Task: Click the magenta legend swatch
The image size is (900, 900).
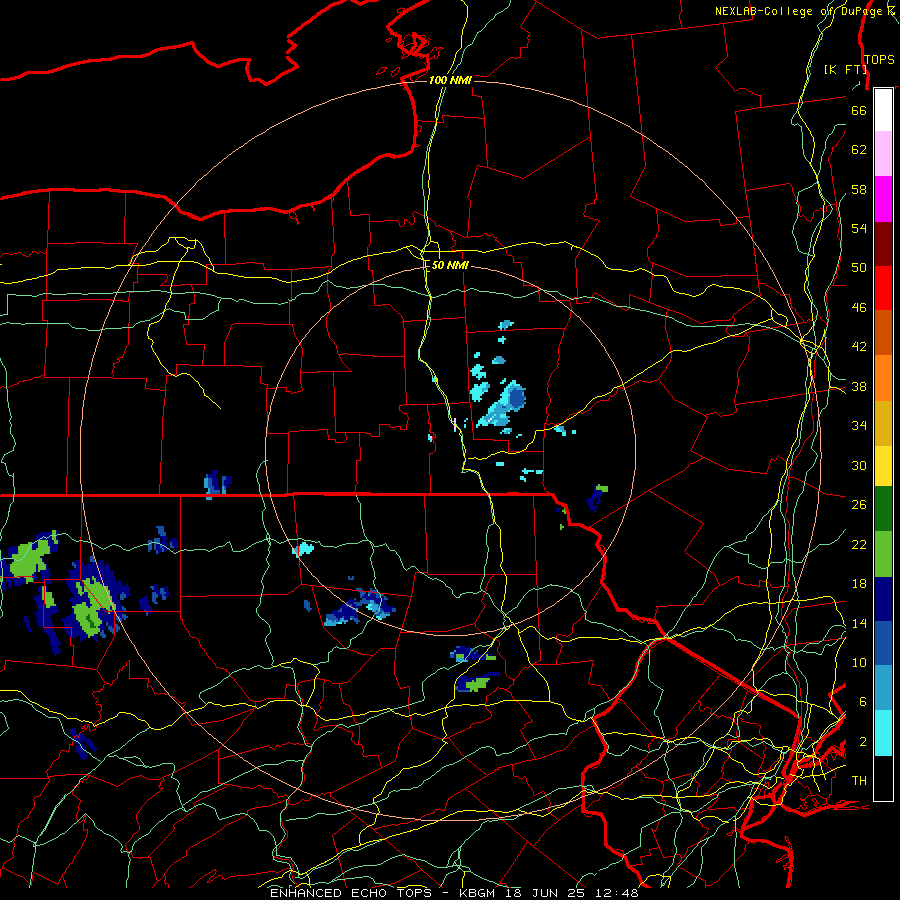Action: tap(883, 199)
